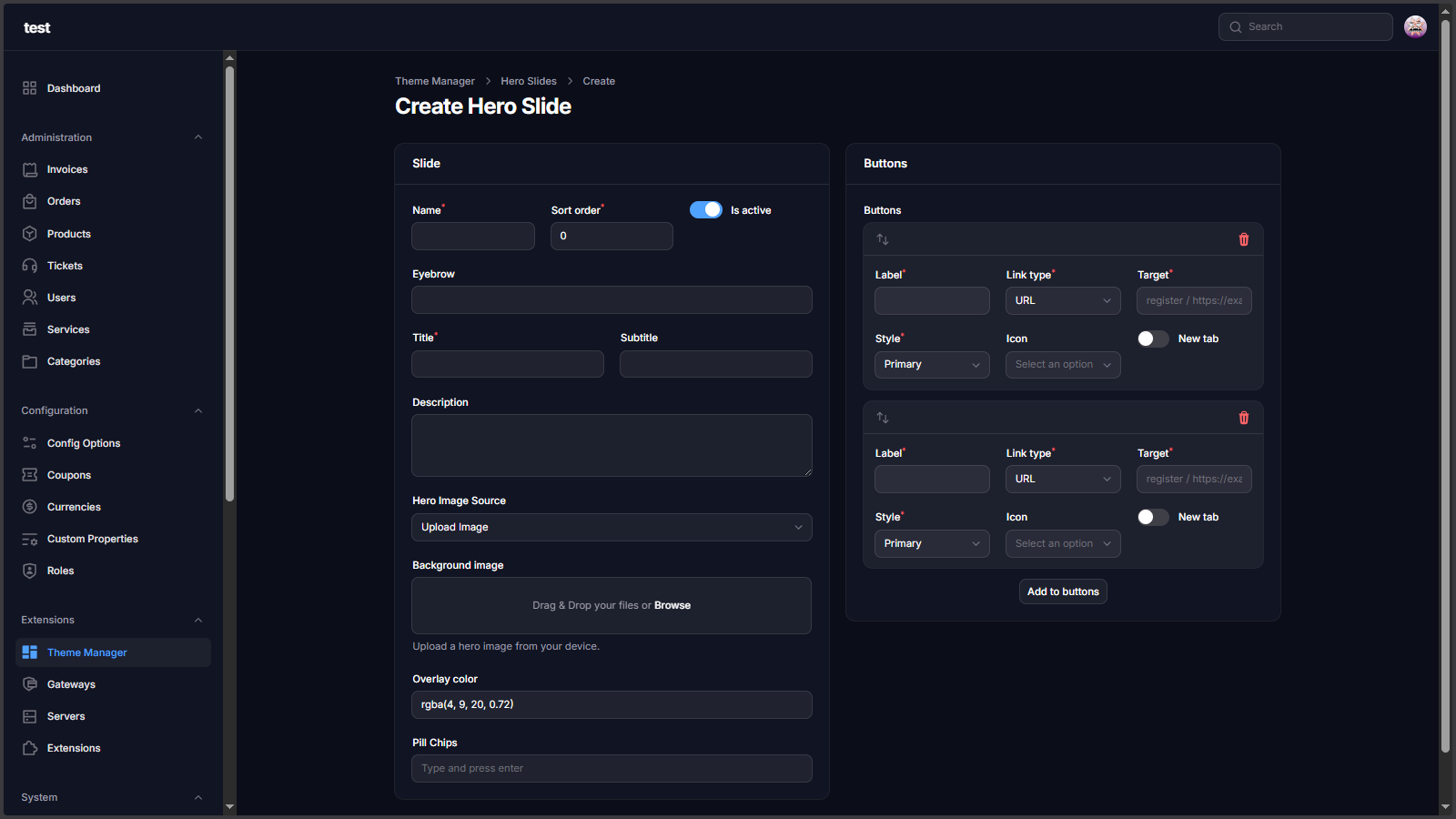Open the Theme Manager menu item
The image size is (1456, 819).
87,652
